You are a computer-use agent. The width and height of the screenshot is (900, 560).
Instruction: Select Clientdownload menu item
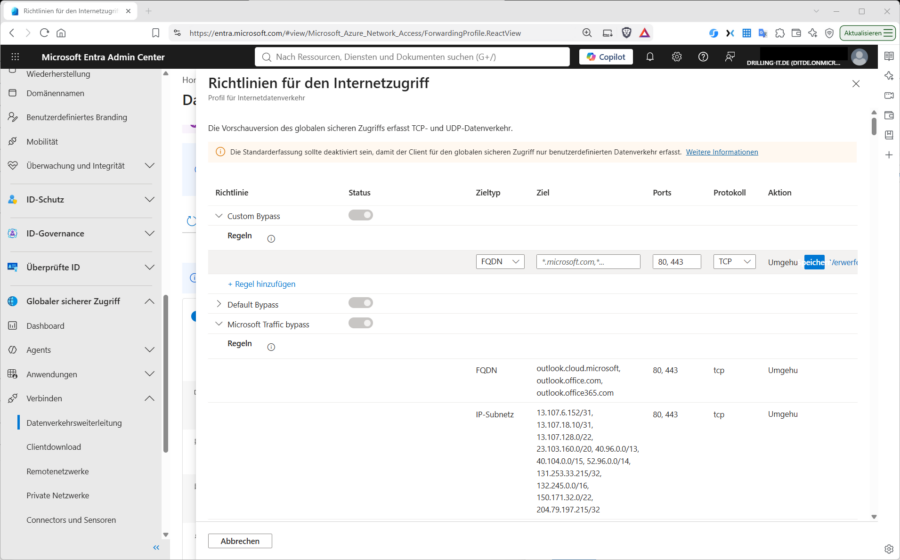tap(53, 446)
